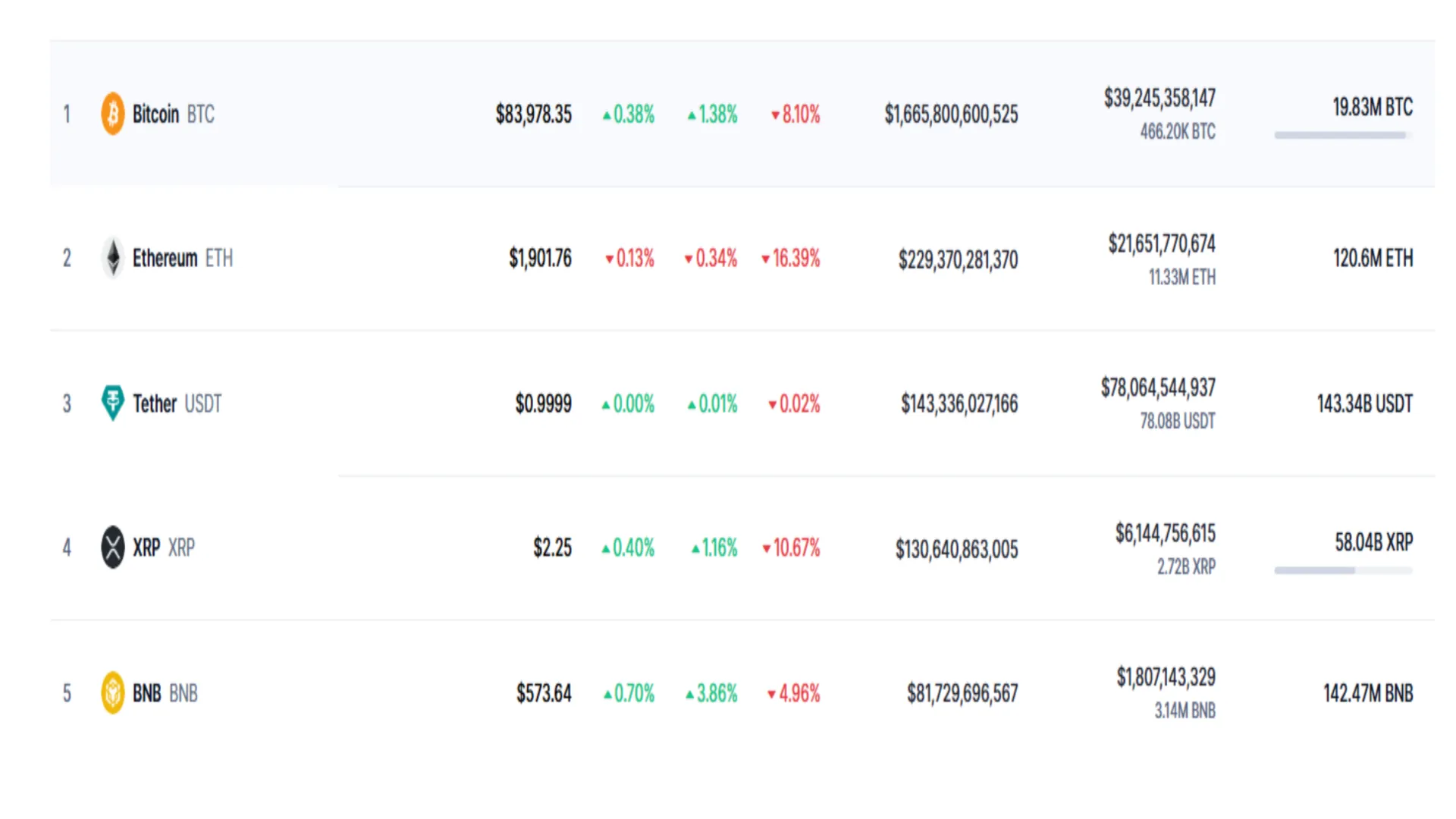Click the XRP circulating supply progress bar

tap(1343, 570)
